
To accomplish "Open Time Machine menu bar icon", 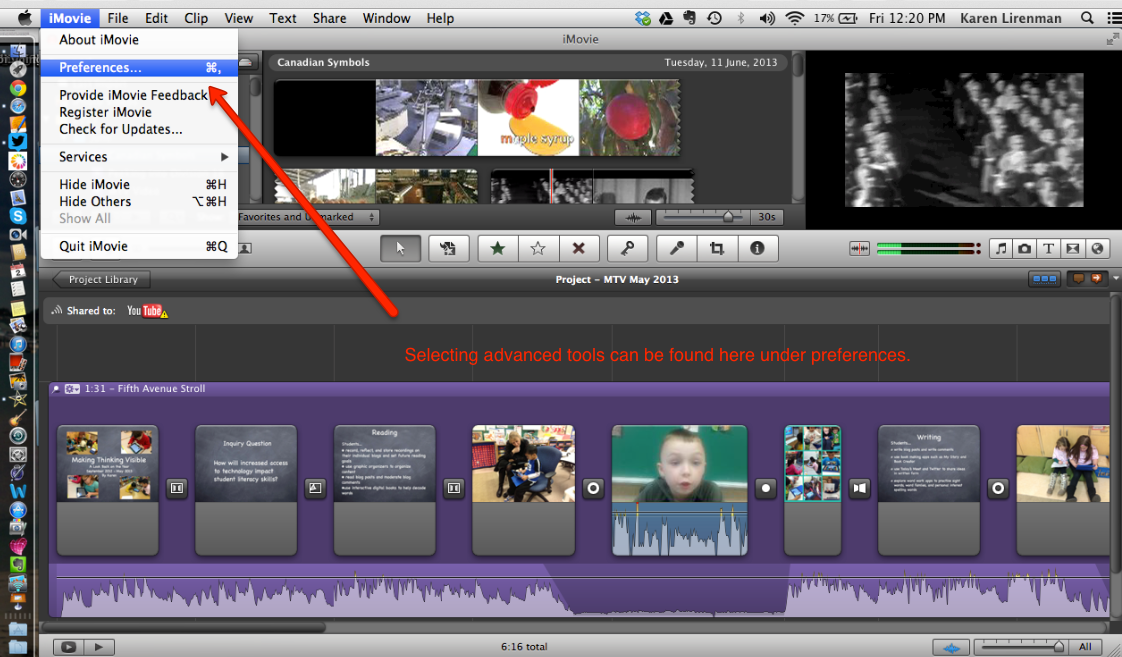I will click(x=714, y=18).
